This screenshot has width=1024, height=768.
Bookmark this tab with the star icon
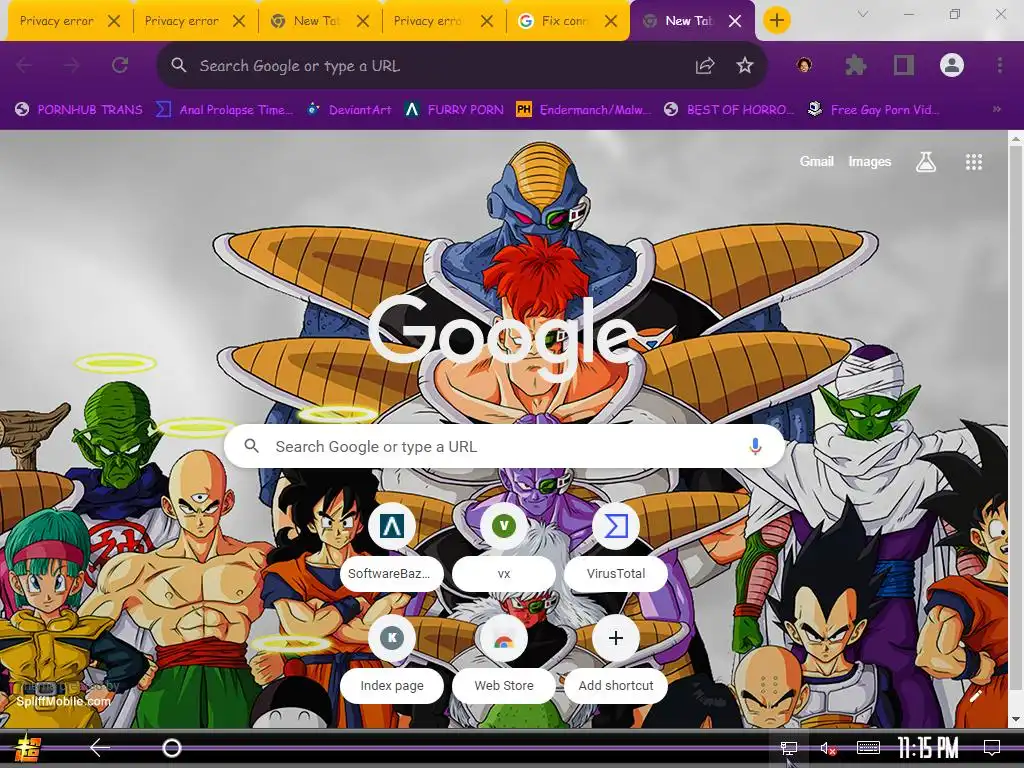(x=744, y=65)
